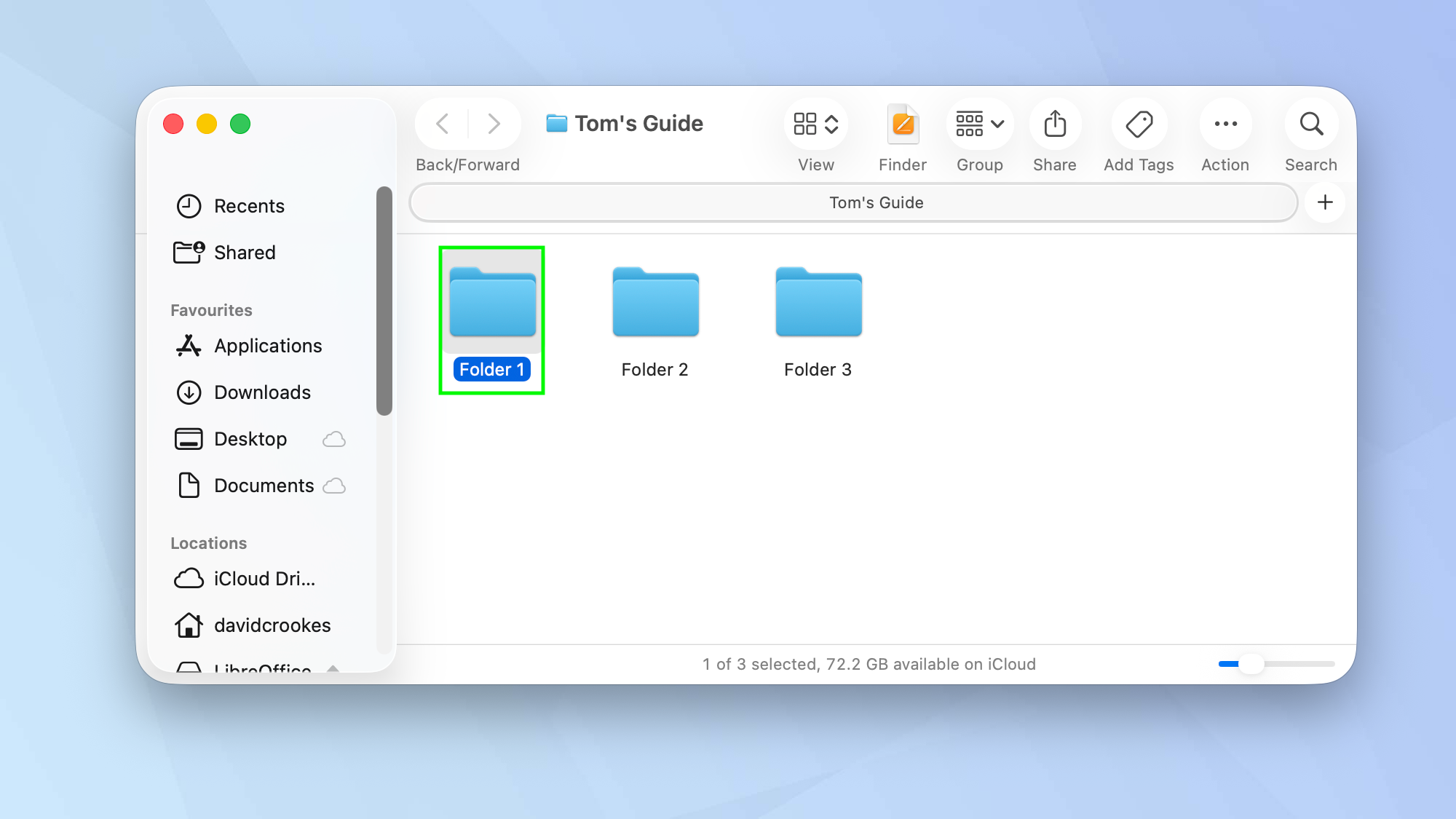1456x819 pixels.
Task: Open the Applications sidebar item
Action: coord(268,346)
